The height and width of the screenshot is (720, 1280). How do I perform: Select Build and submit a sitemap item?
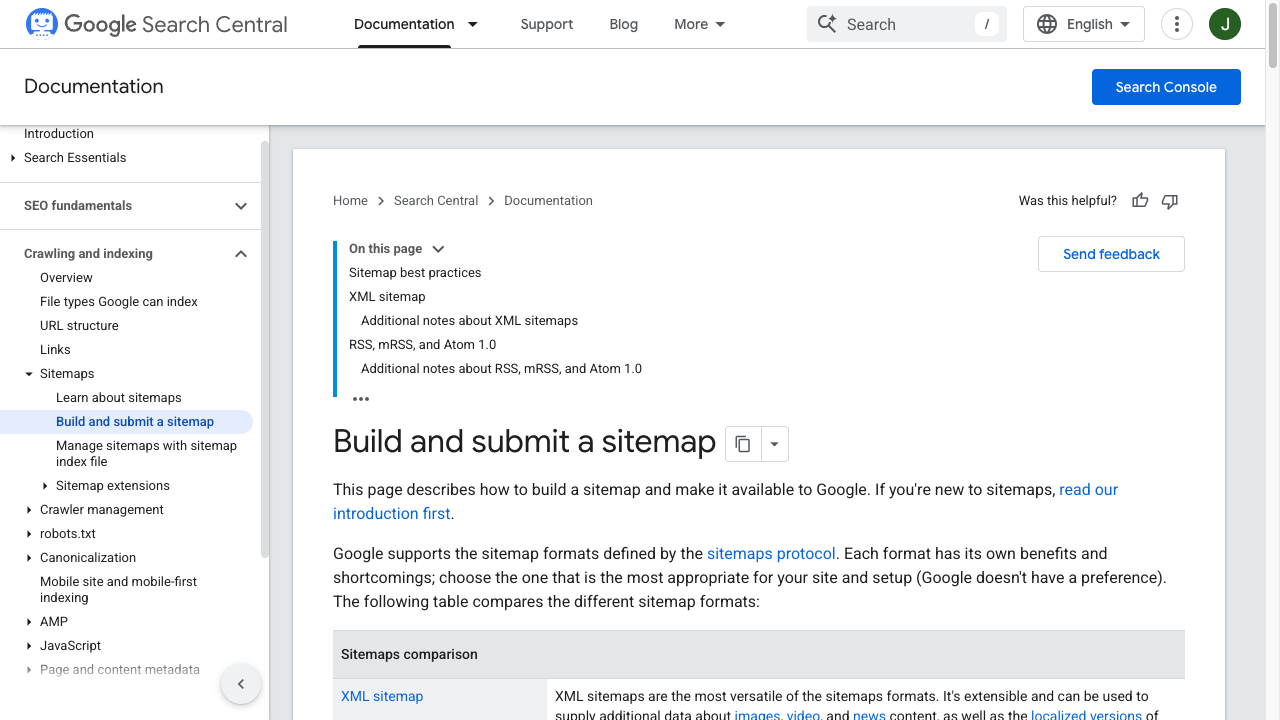(x=126, y=422)
